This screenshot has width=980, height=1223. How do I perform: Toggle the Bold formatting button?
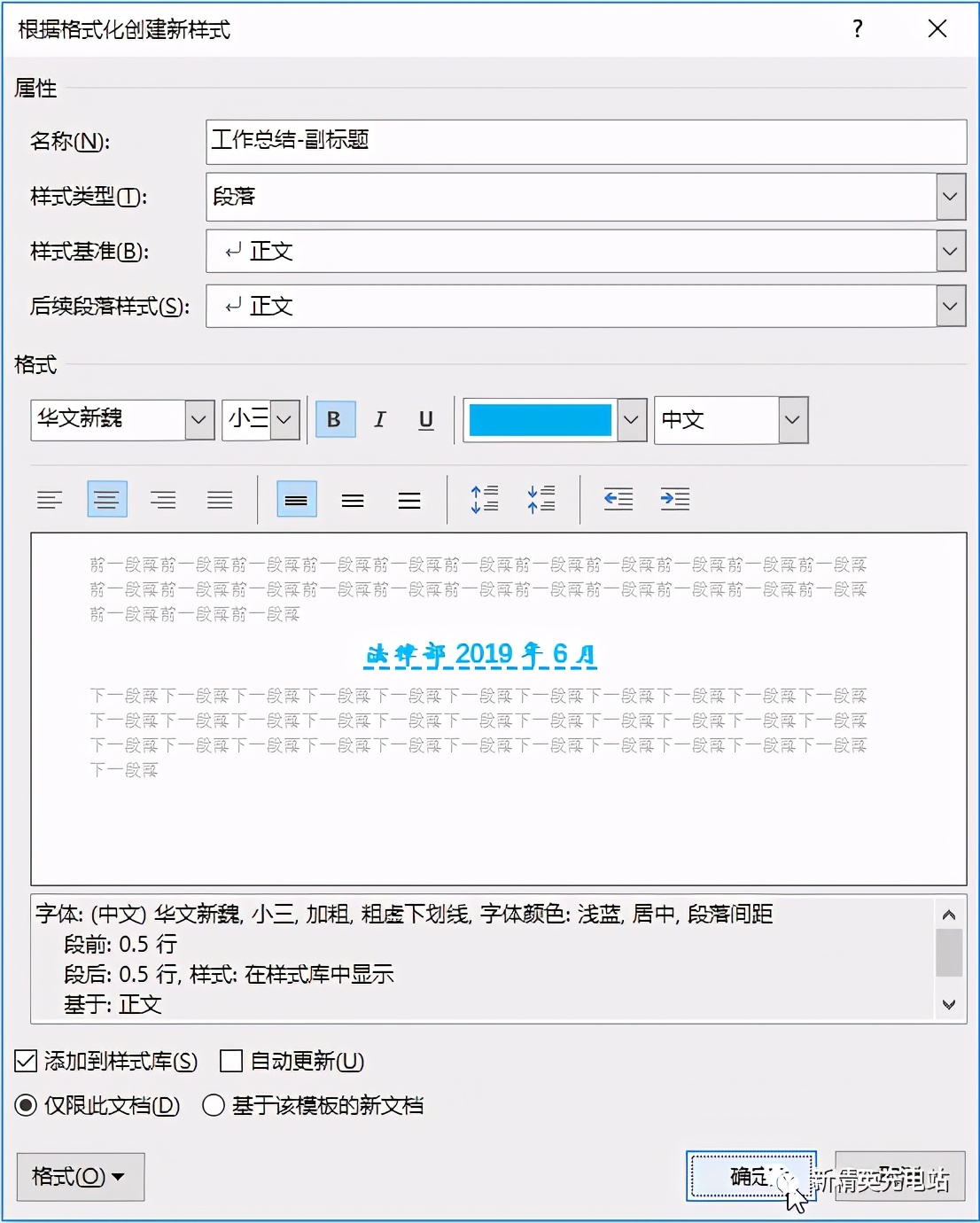pos(335,419)
